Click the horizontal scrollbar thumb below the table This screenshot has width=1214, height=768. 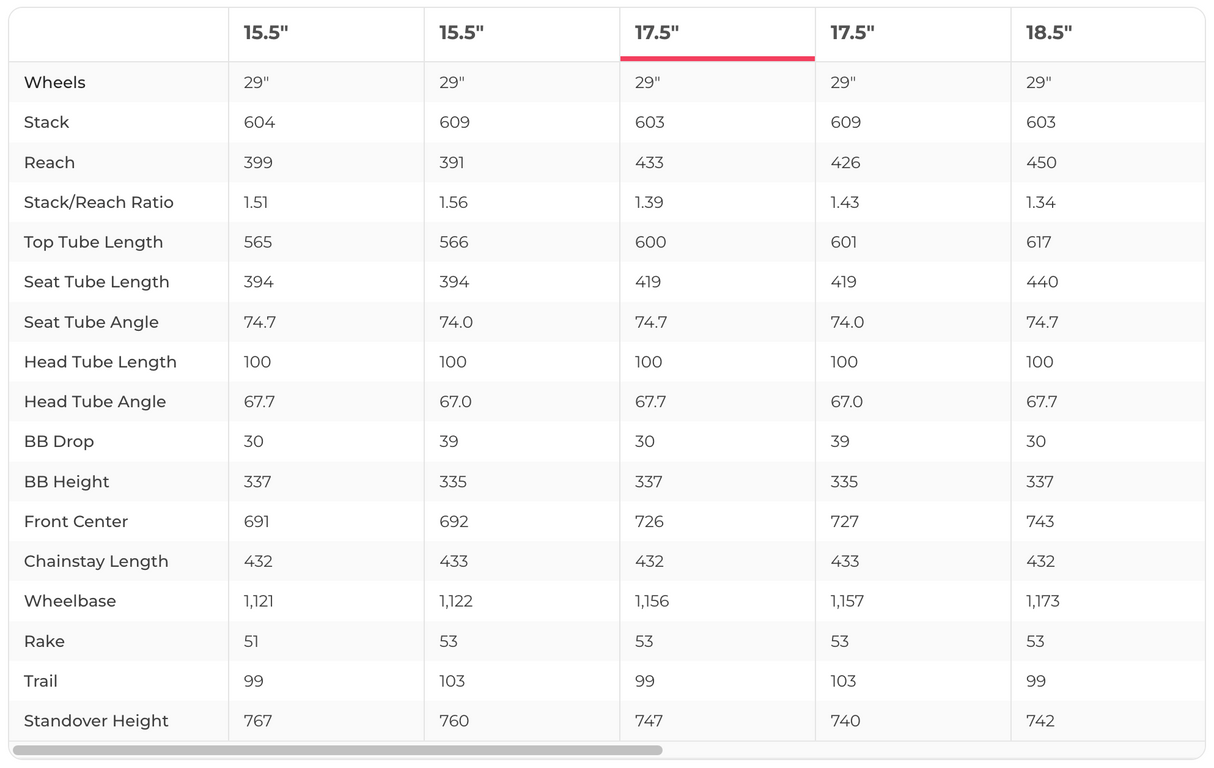pyautogui.click(x=337, y=750)
